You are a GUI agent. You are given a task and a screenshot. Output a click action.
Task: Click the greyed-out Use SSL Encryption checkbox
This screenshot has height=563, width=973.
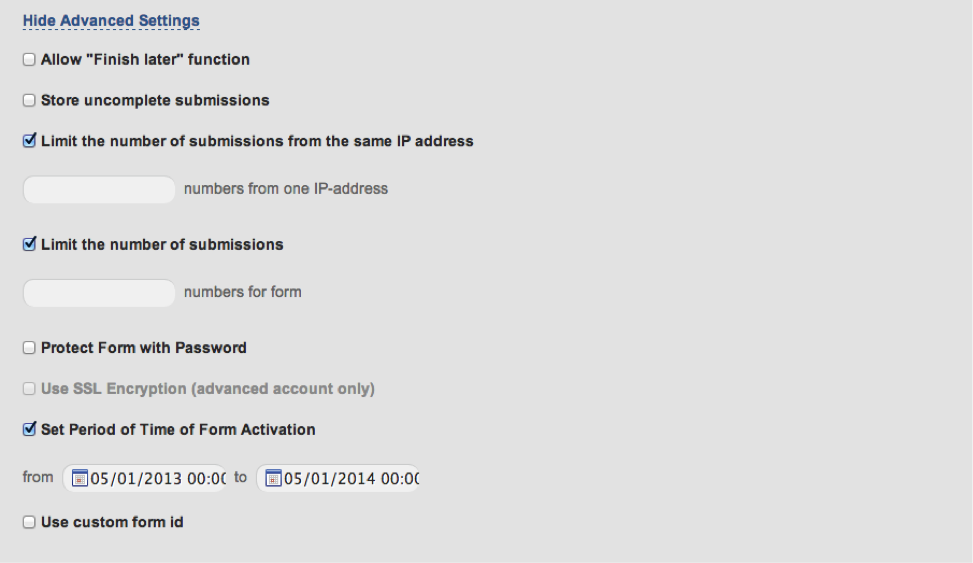coord(29,389)
